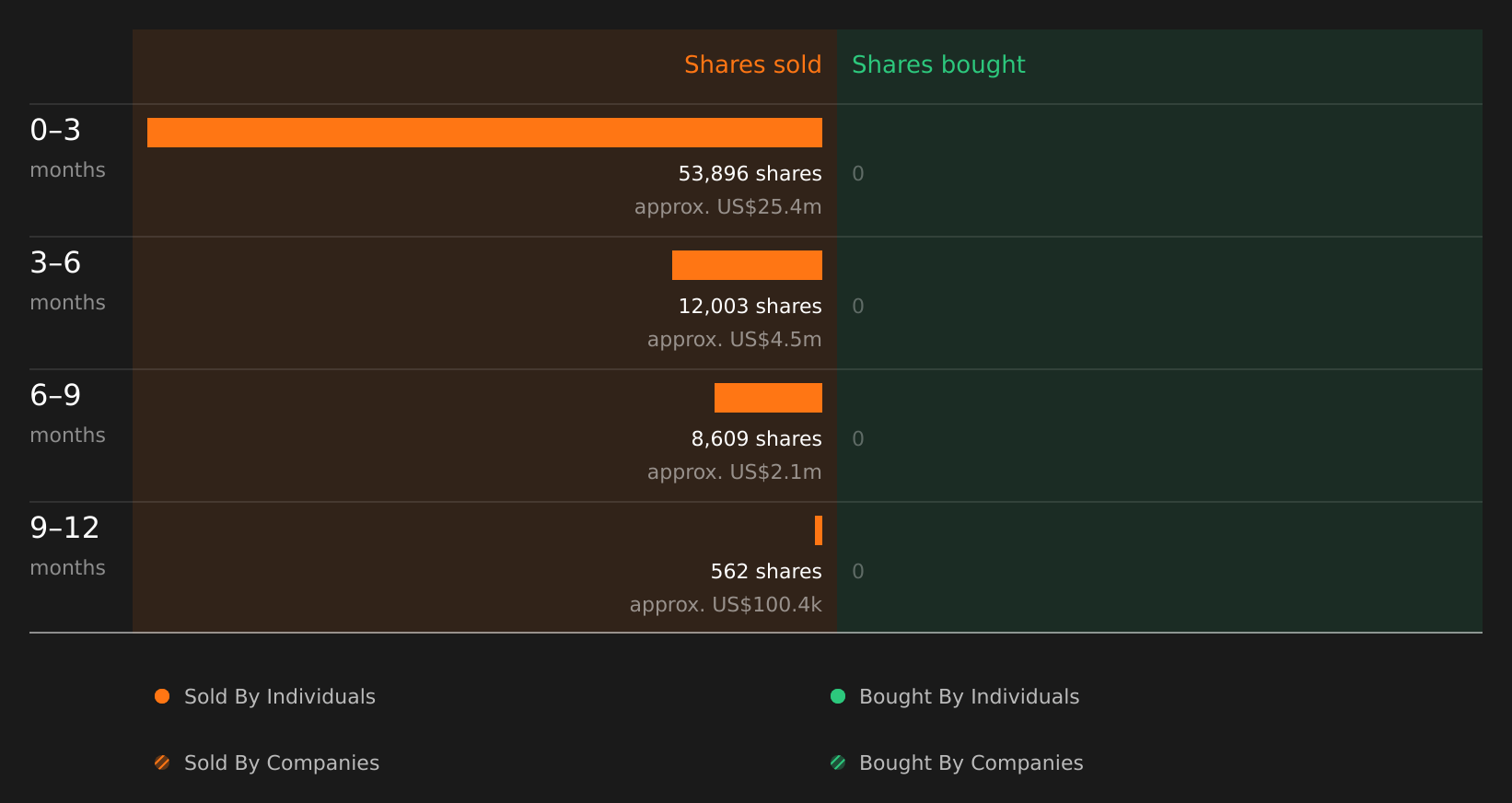Click the 0 bought value for 0–3 months
1512x803 pixels.
click(x=858, y=173)
